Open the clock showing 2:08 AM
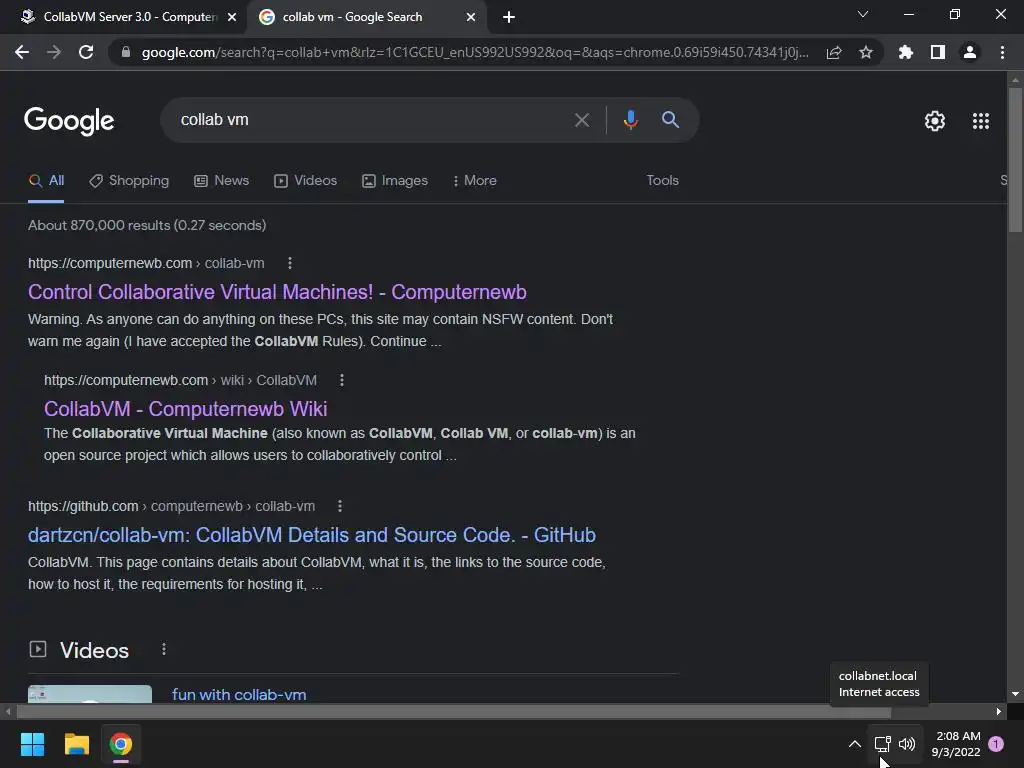The image size is (1024, 768). tap(956, 744)
